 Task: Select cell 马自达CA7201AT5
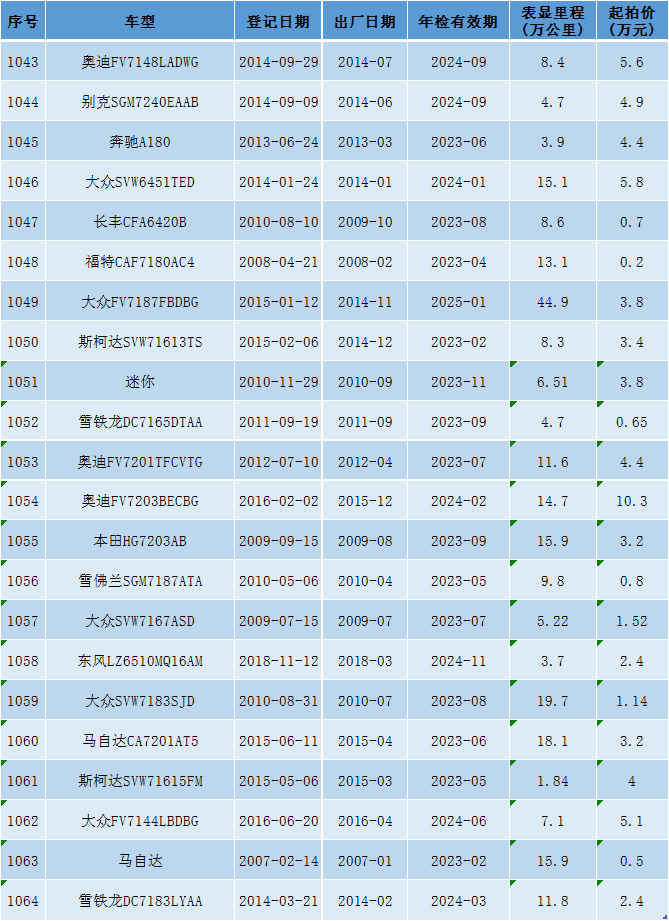coord(140,740)
